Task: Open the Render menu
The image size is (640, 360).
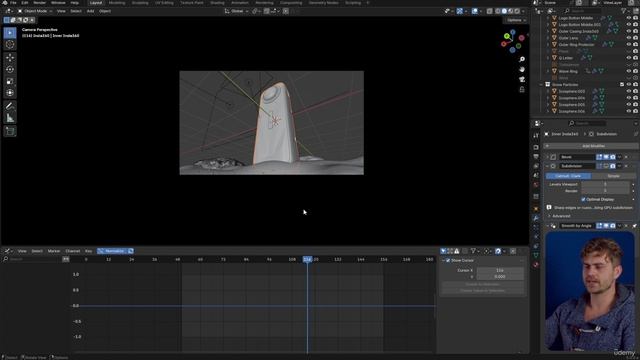Action: coord(40,3)
